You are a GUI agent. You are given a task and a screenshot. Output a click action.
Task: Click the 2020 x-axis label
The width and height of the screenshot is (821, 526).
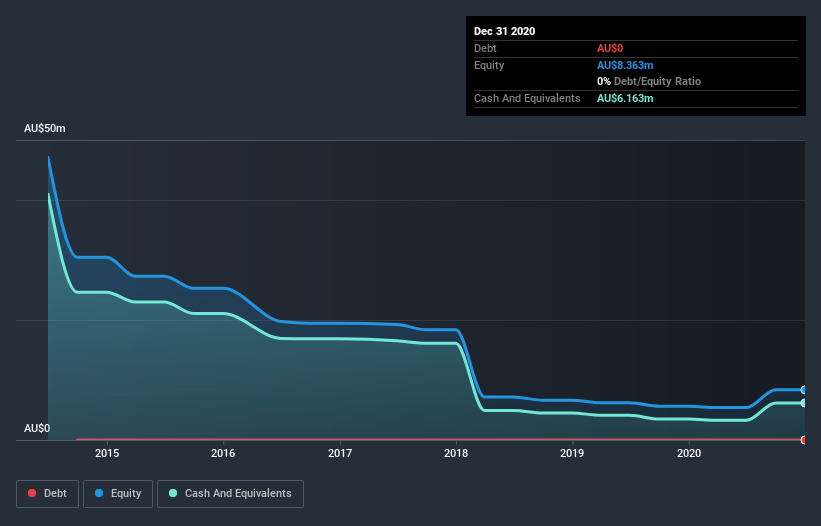(689, 453)
